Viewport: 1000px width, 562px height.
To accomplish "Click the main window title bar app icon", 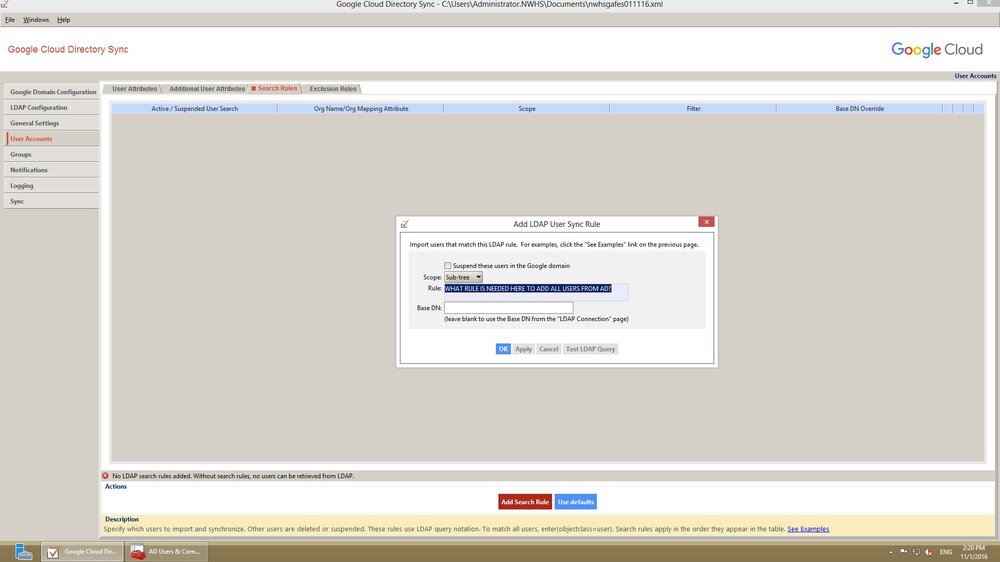I will [4, 4].
